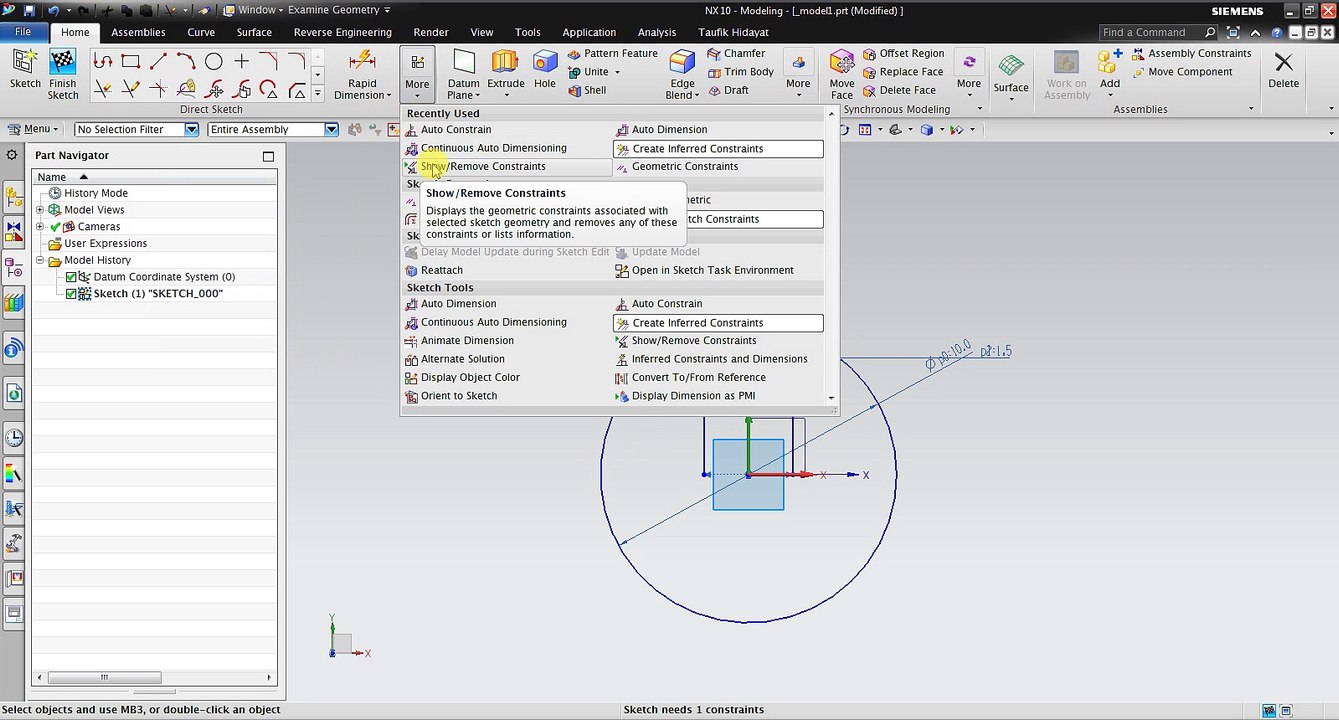Click the Trim Body tool
Screen dimensions: 1339x720
click(740, 72)
